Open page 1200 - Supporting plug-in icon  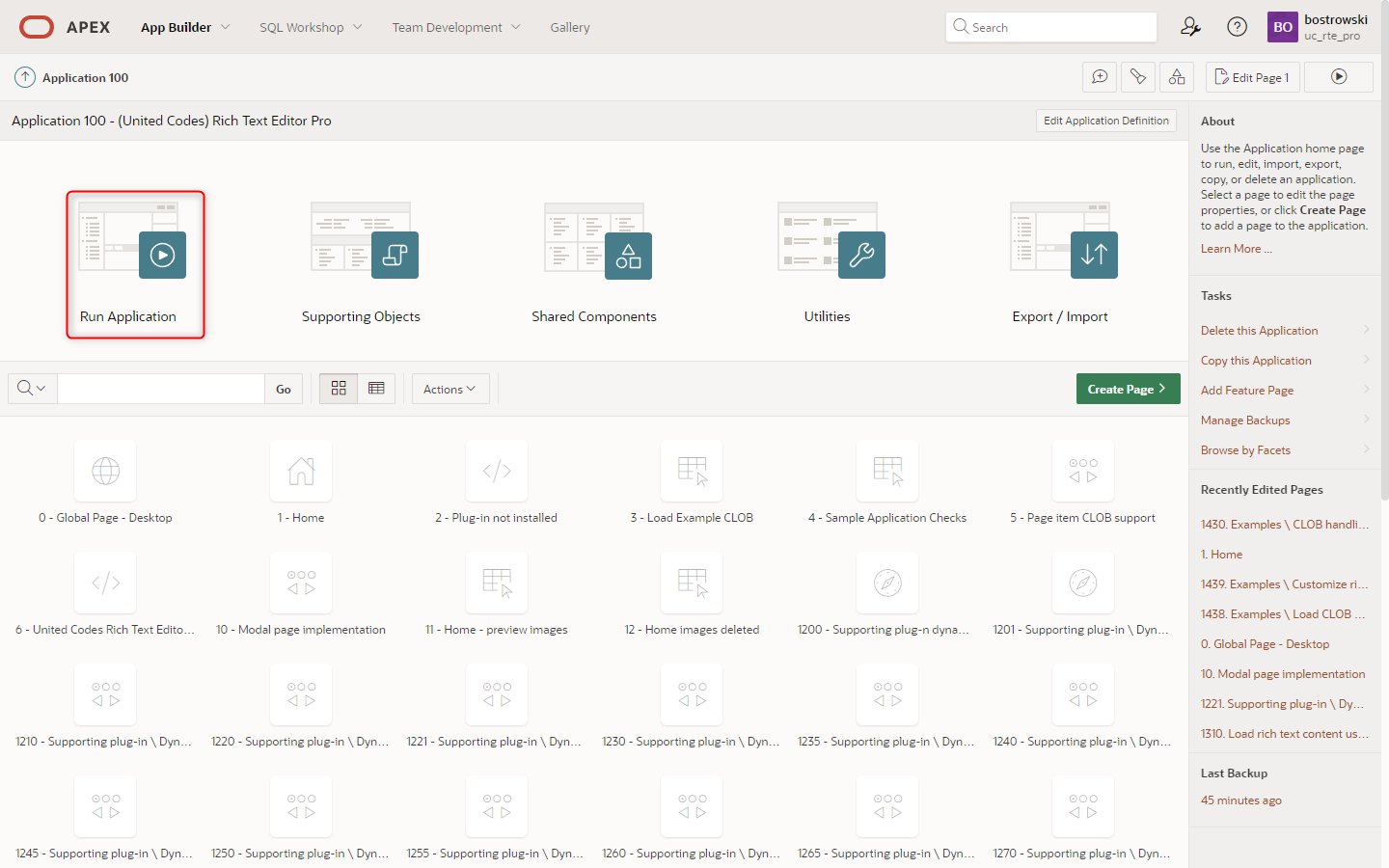click(887, 583)
